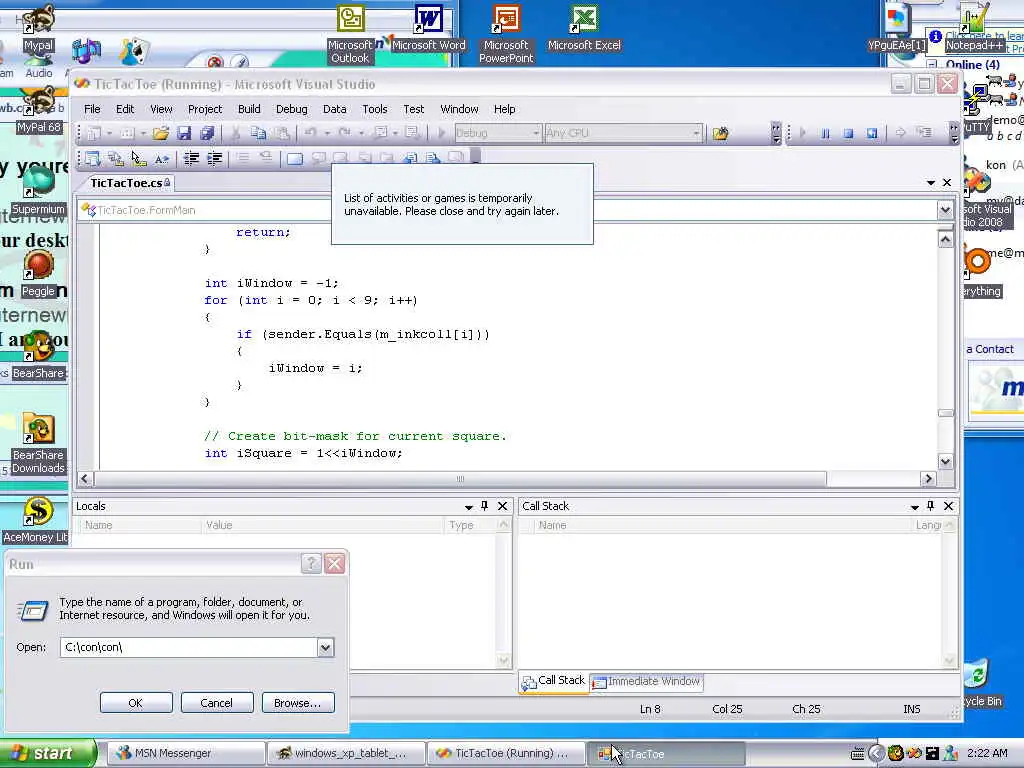This screenshot has width=1024, height=768.
Task: Click Cancel in the Run dialog
Action: pos(216,703)
